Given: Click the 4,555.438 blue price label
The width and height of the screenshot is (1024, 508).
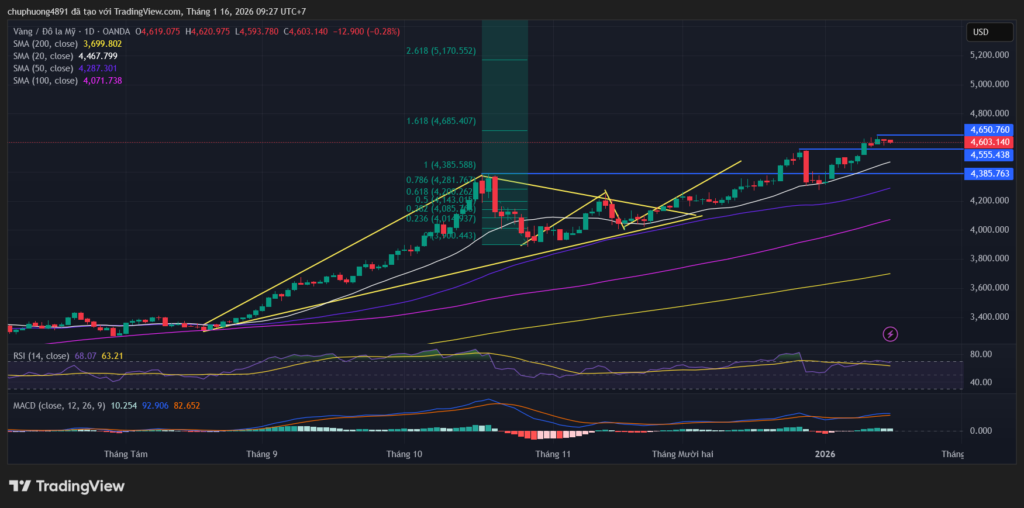Looking at the screenshot, I should 989,155.
